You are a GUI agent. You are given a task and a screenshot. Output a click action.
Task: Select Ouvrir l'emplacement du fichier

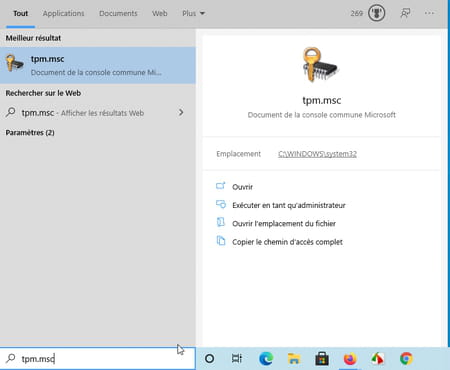click(x=284, y=224)
